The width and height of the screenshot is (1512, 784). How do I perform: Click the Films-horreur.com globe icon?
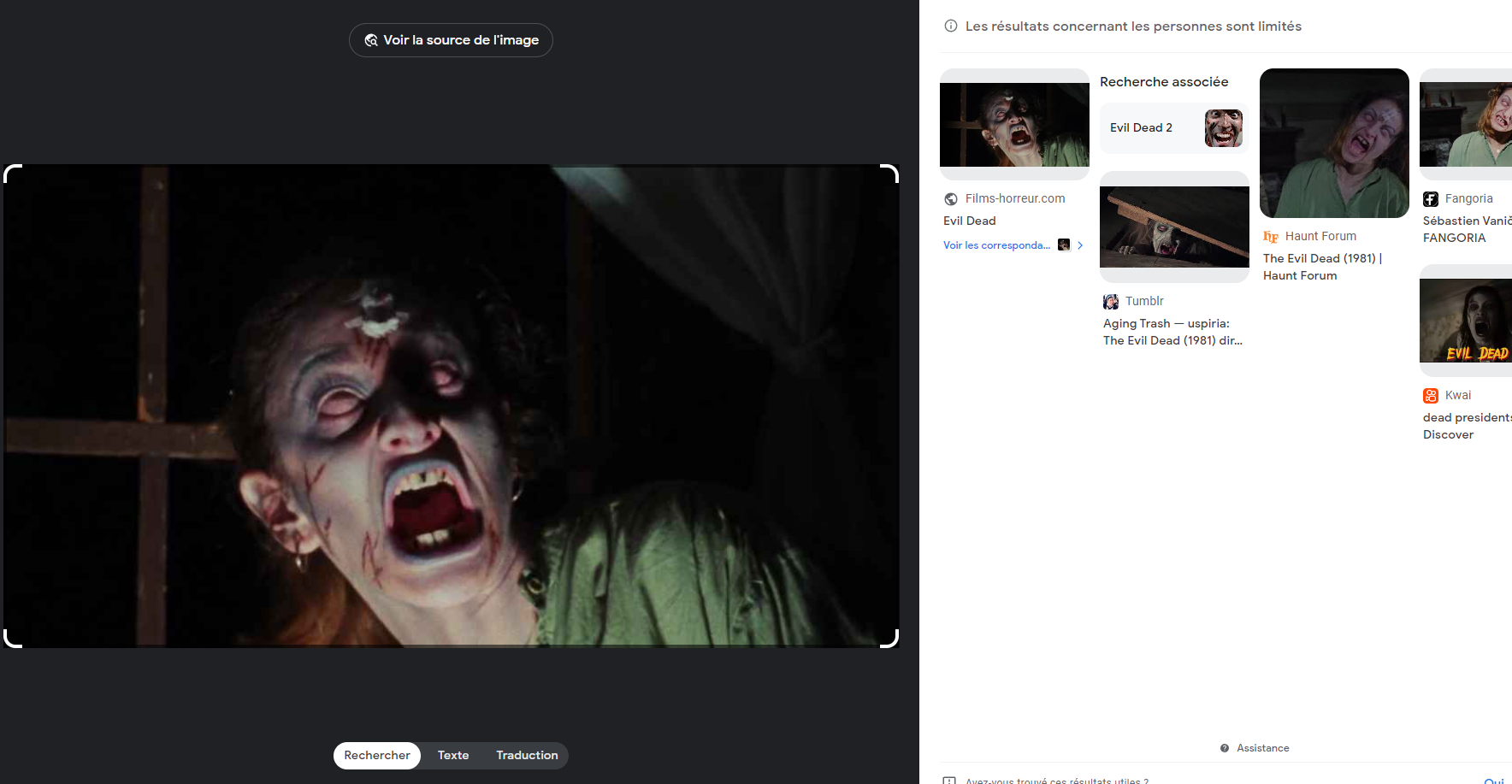click(x=951, y=199)
